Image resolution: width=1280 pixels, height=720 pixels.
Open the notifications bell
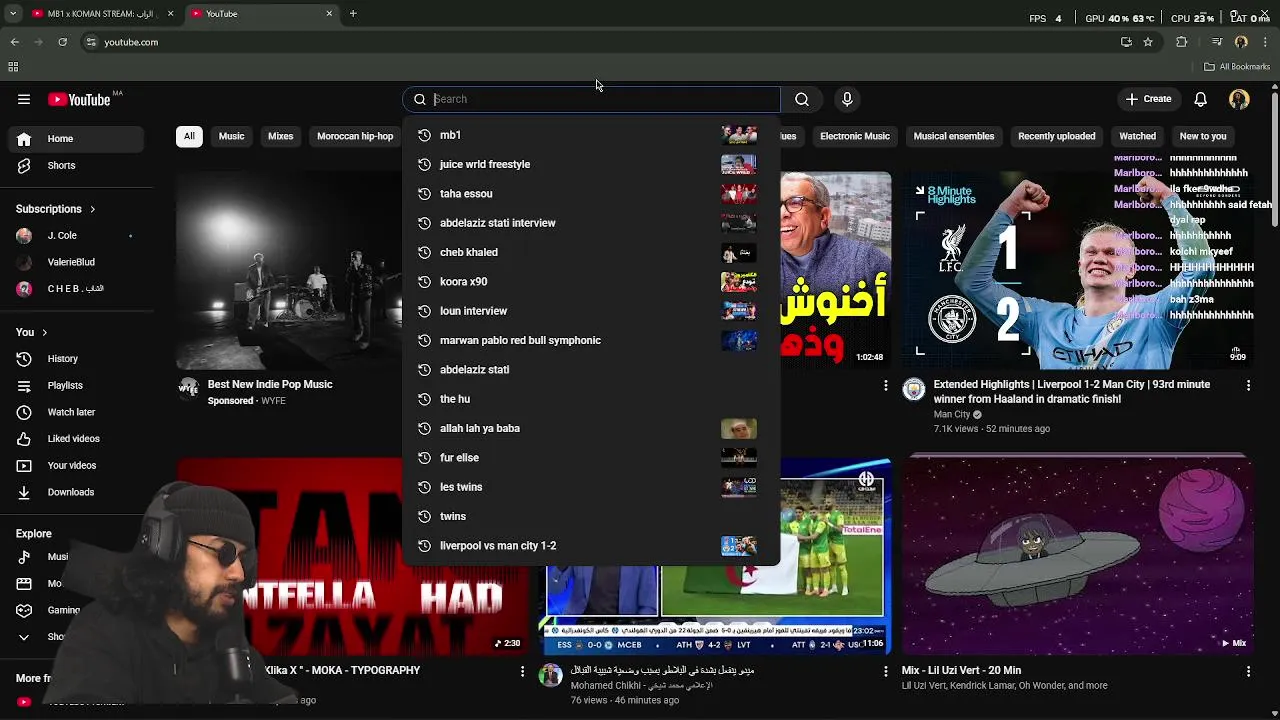pos(1200,99)
